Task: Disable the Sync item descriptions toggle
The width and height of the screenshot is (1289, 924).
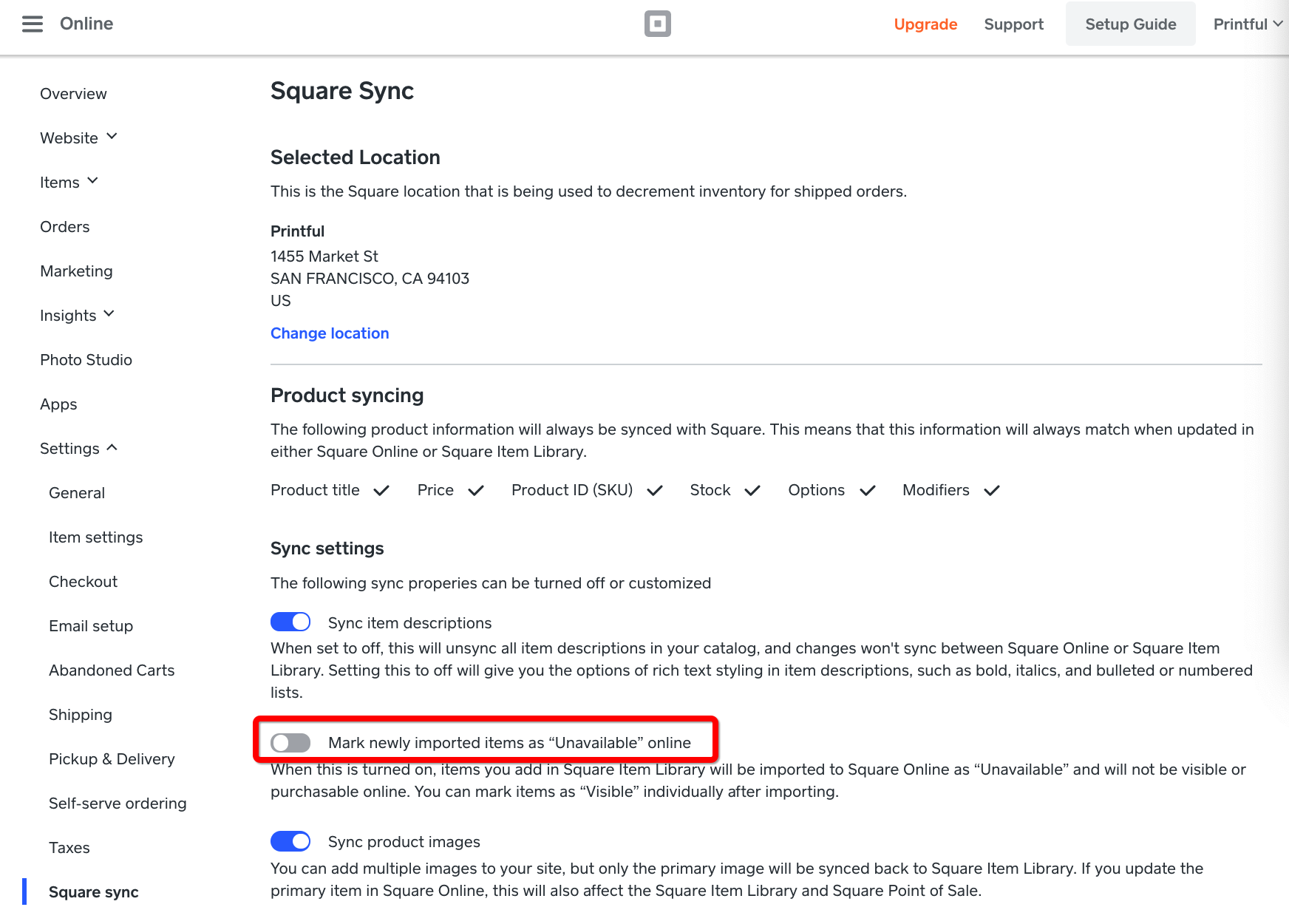Action: pyautogui.click(x=290, y=622)
